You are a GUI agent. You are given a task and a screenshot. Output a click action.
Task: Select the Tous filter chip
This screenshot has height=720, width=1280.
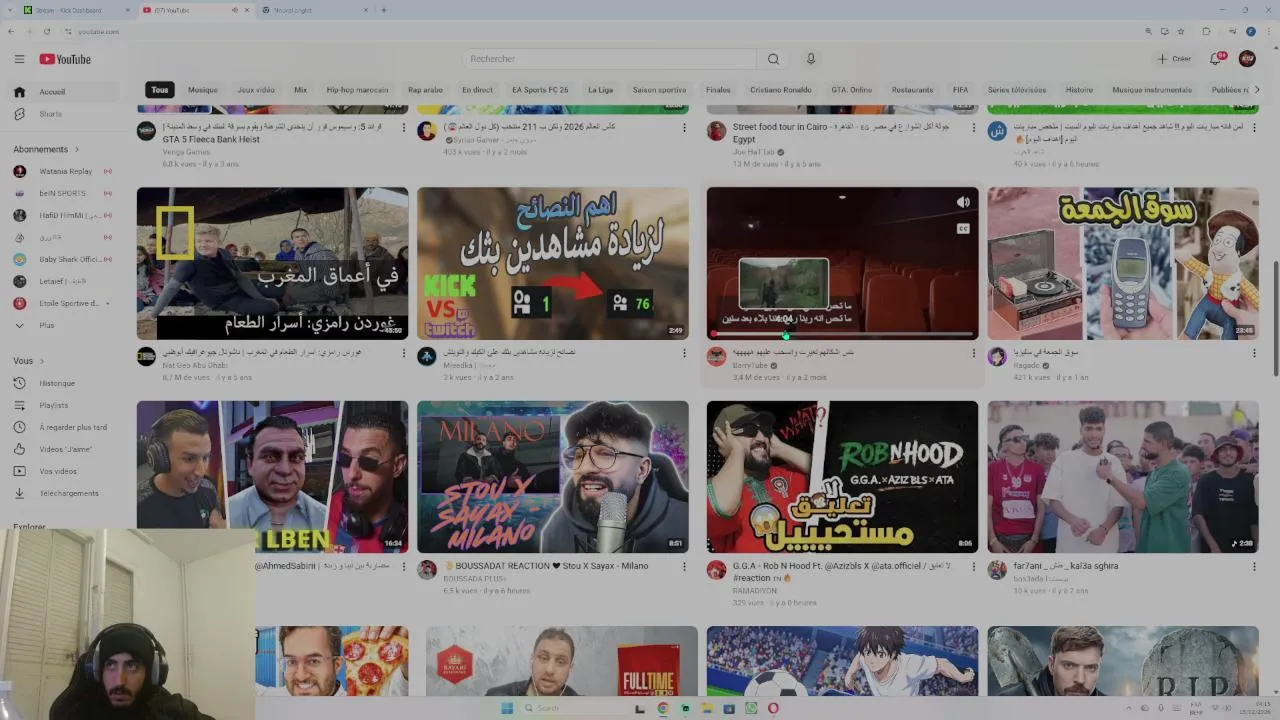click(x=160, y=90)
